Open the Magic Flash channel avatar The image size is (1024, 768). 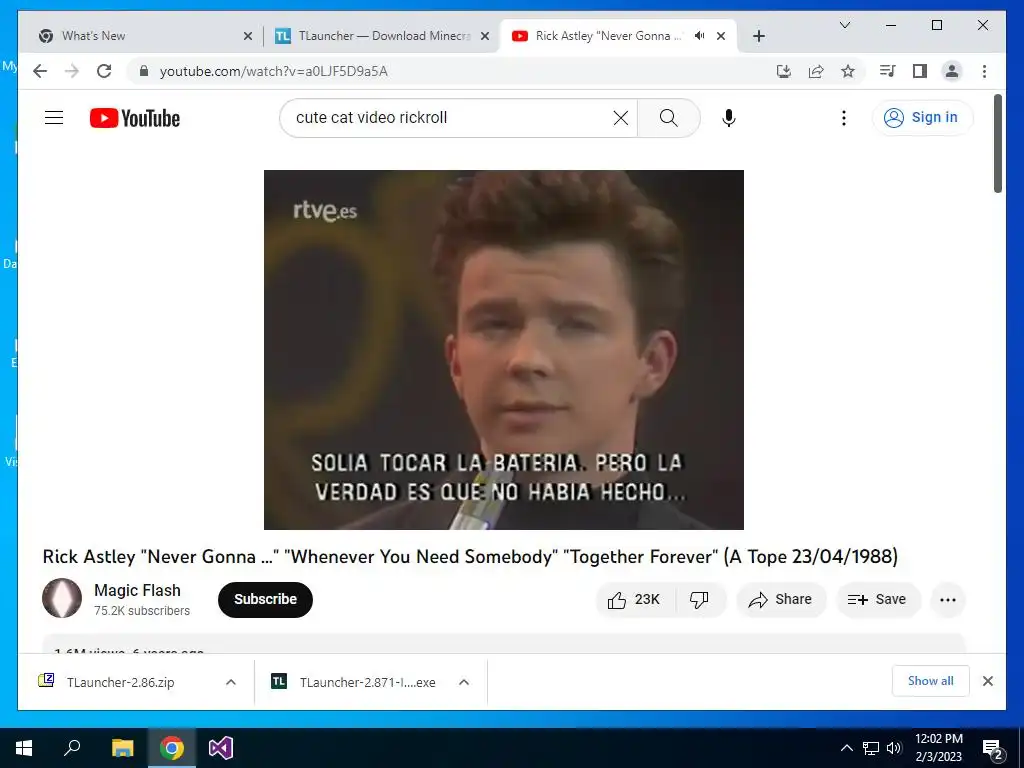[62, 598]
